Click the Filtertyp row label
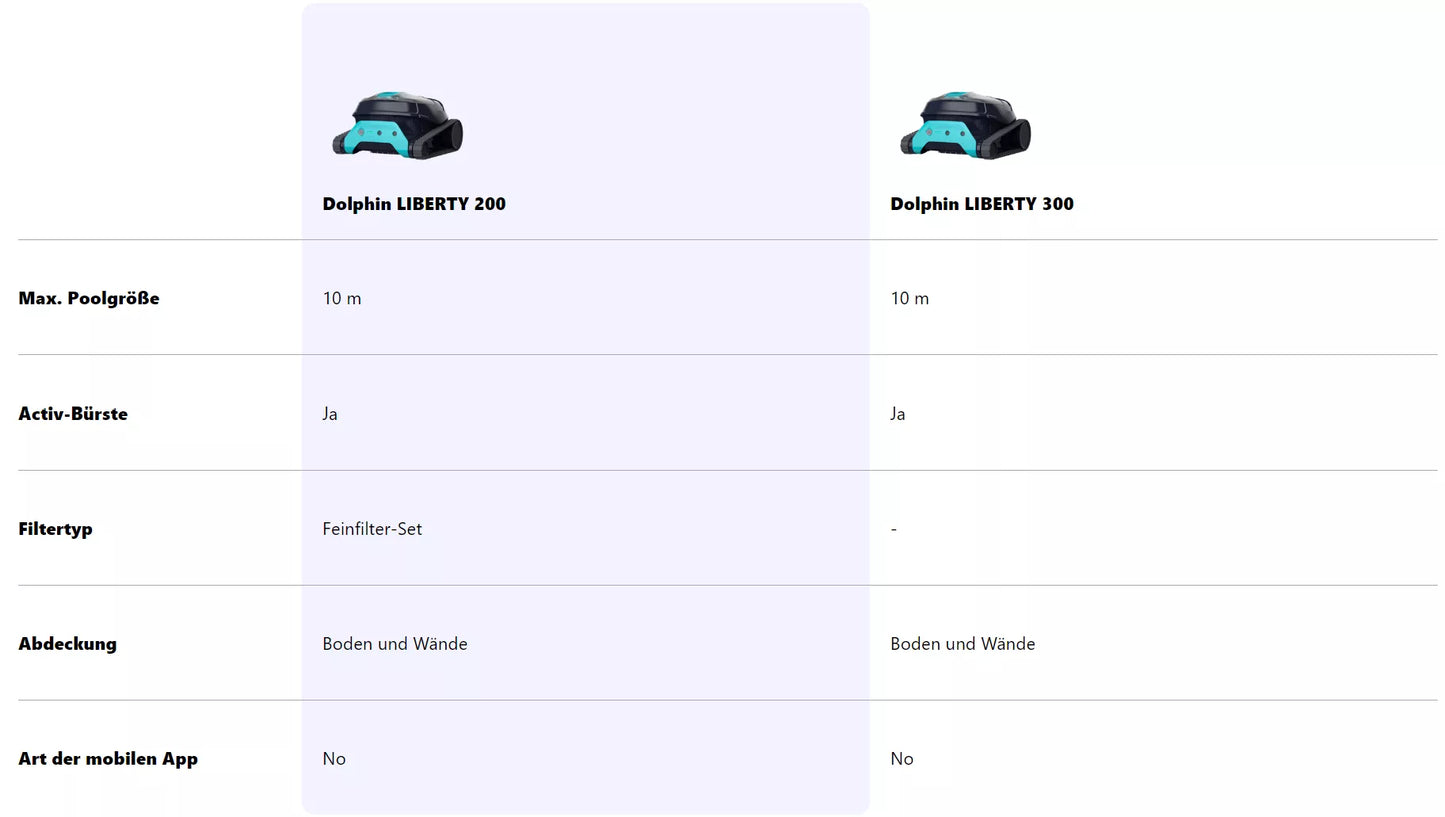 click(x=55, y=529)
